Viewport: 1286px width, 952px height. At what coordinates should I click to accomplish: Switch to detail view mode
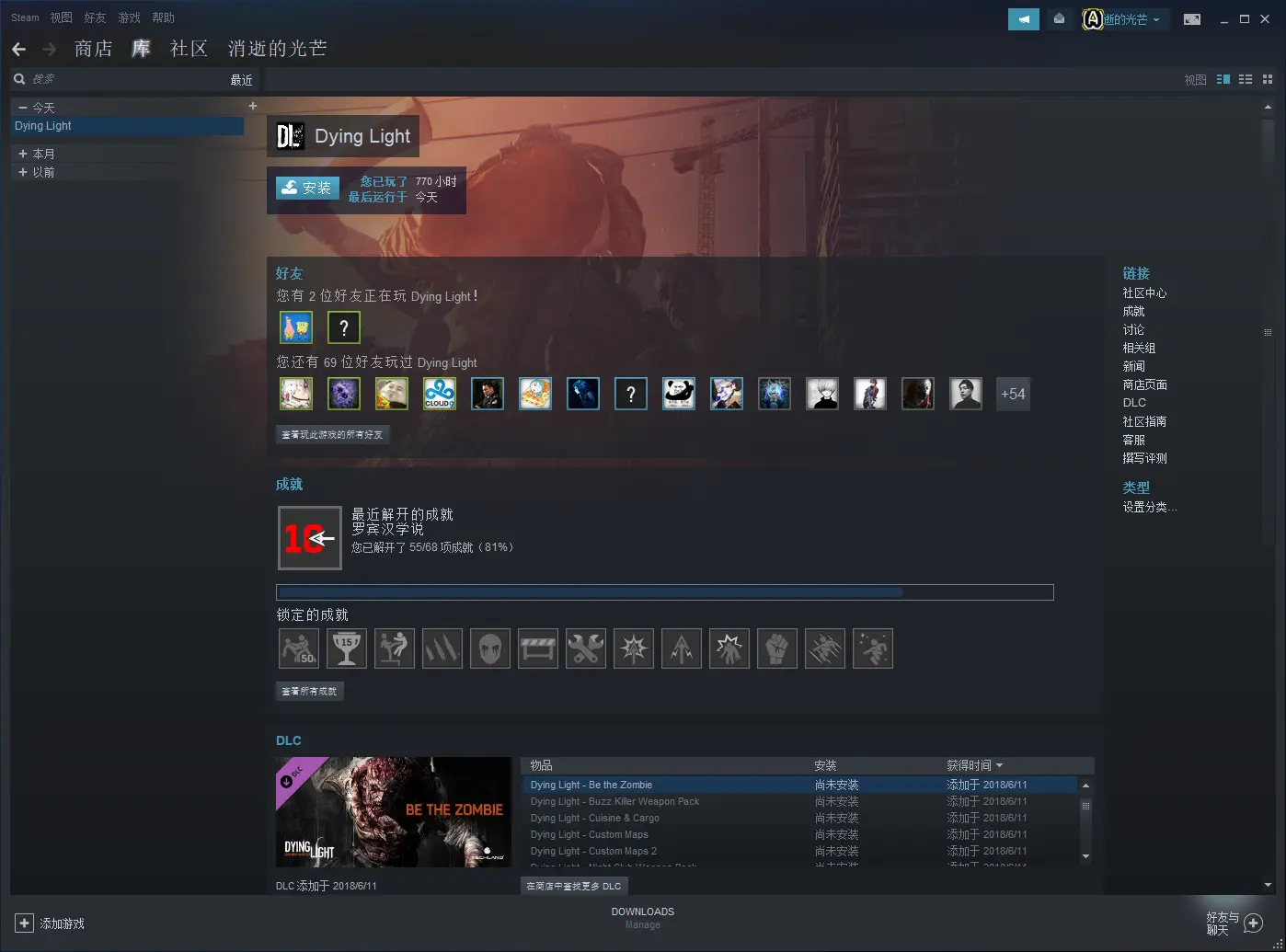click(x=1223, y=80)
